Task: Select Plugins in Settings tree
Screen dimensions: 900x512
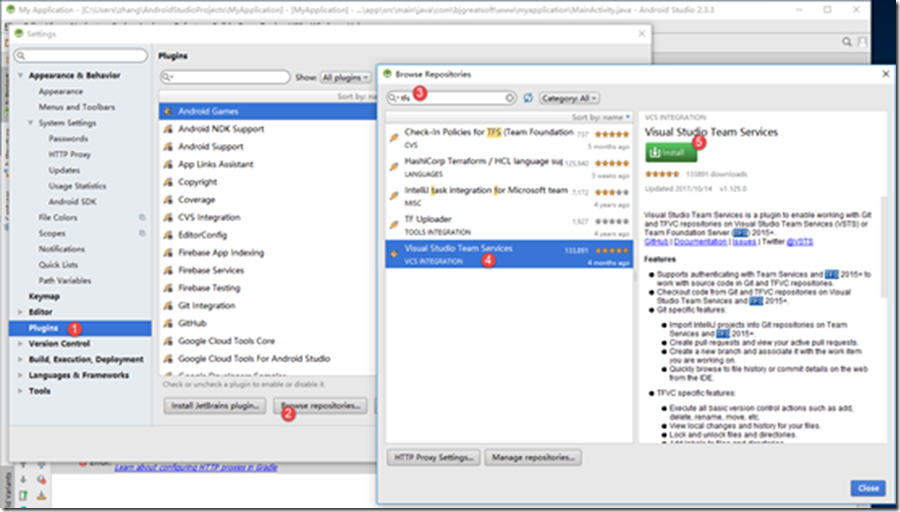Action: [80, 328]
